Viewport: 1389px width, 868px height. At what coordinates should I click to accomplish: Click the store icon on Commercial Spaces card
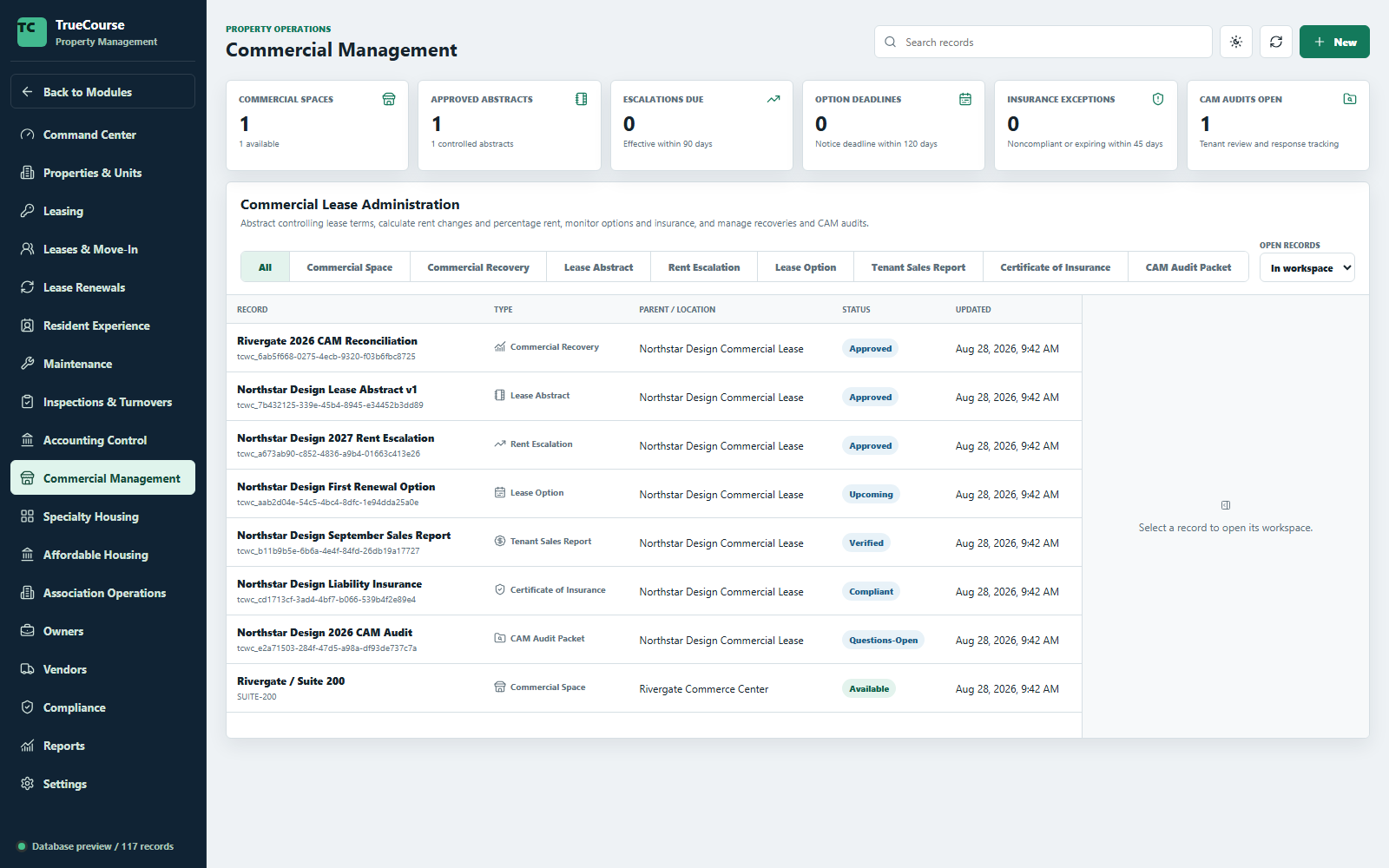click(389, 99)
